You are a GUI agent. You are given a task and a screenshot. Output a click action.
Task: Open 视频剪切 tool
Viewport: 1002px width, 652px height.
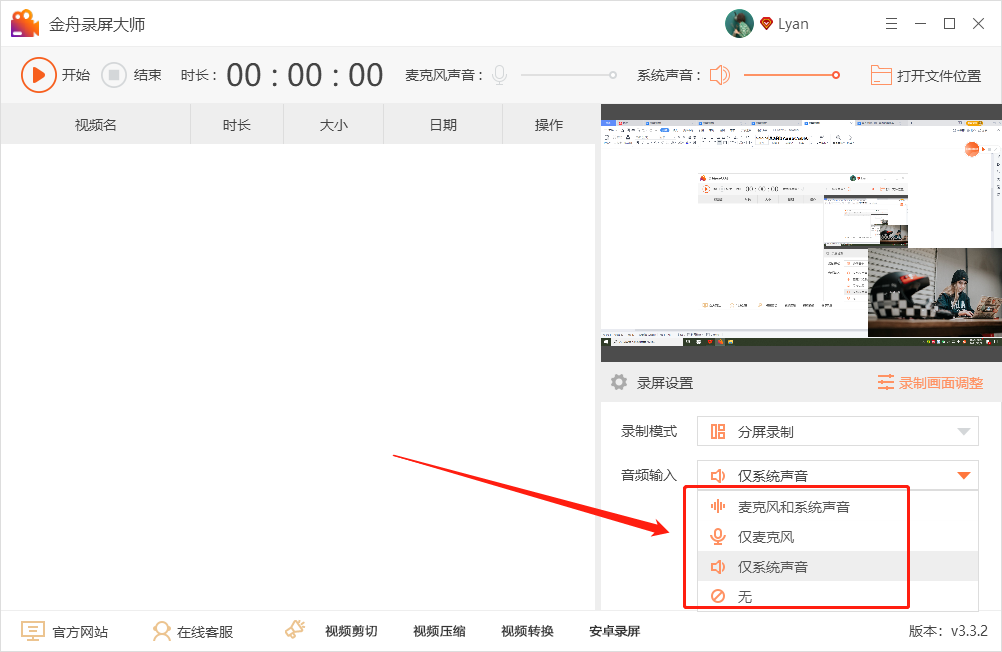[351, 632]
